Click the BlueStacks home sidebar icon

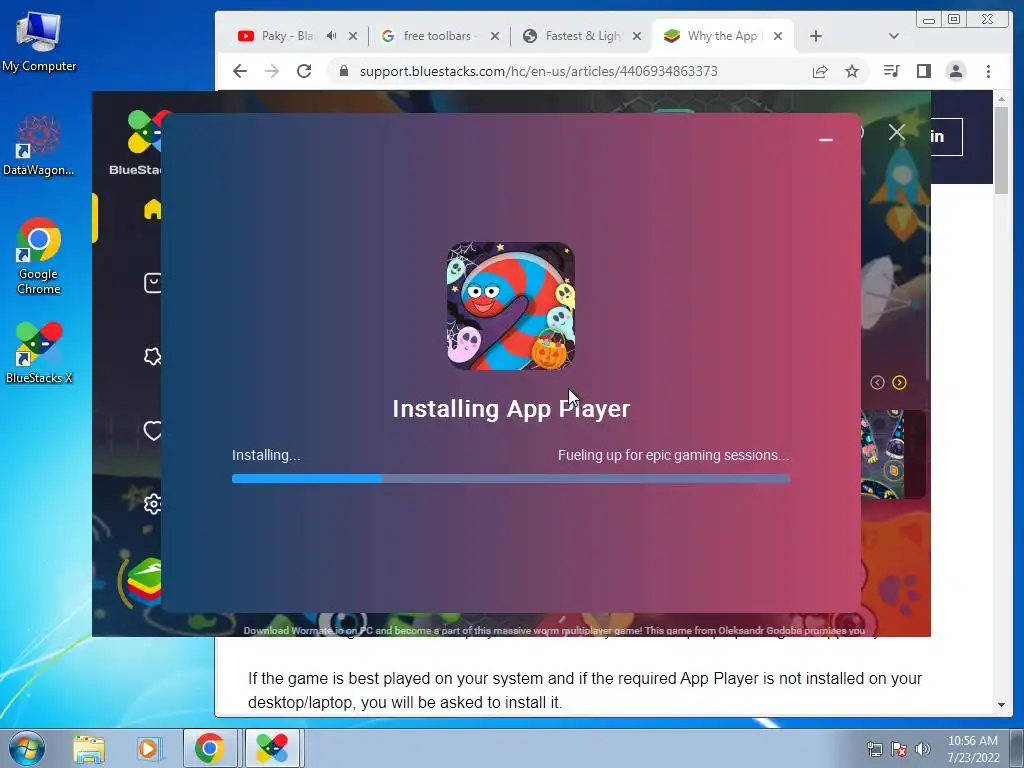152,209
